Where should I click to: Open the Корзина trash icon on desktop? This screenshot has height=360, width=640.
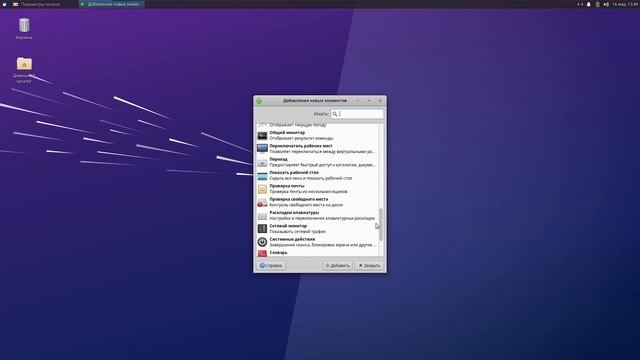click(x=24, y=25)
